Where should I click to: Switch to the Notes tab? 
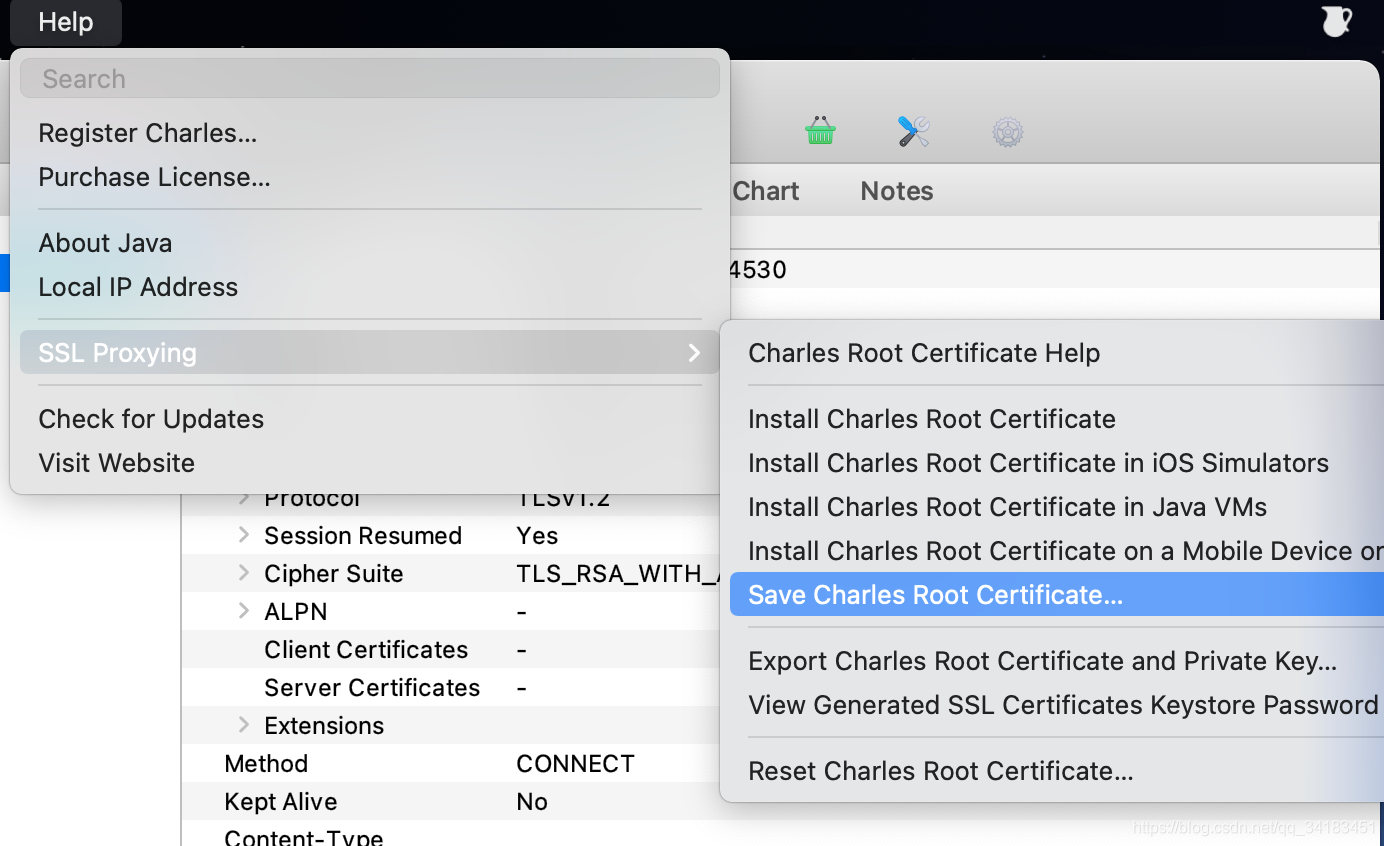coord(897,191)
